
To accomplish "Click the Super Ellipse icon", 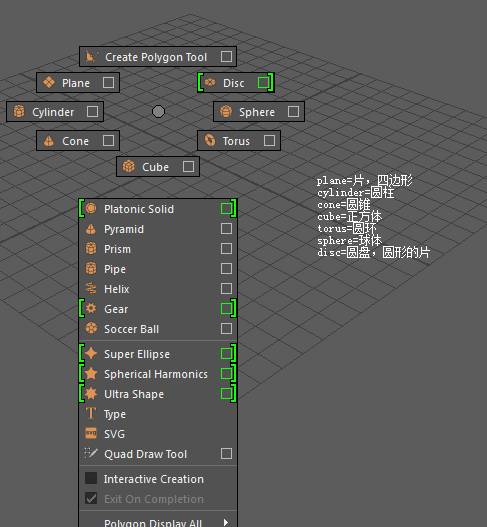I will point(91,354).
